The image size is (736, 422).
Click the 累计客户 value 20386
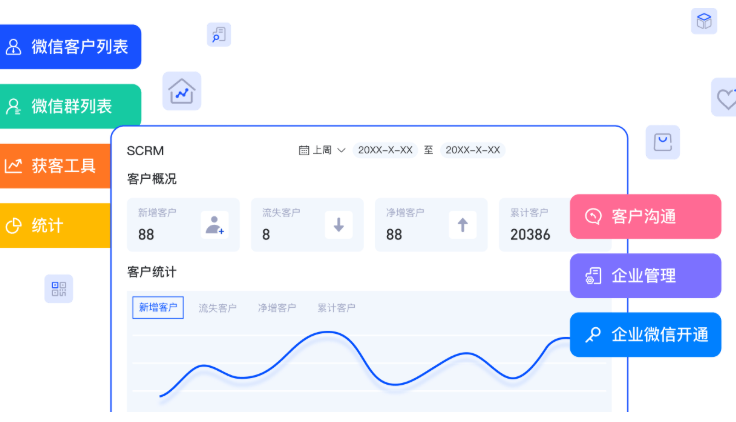pyautogui.click(x=530, y=235)
